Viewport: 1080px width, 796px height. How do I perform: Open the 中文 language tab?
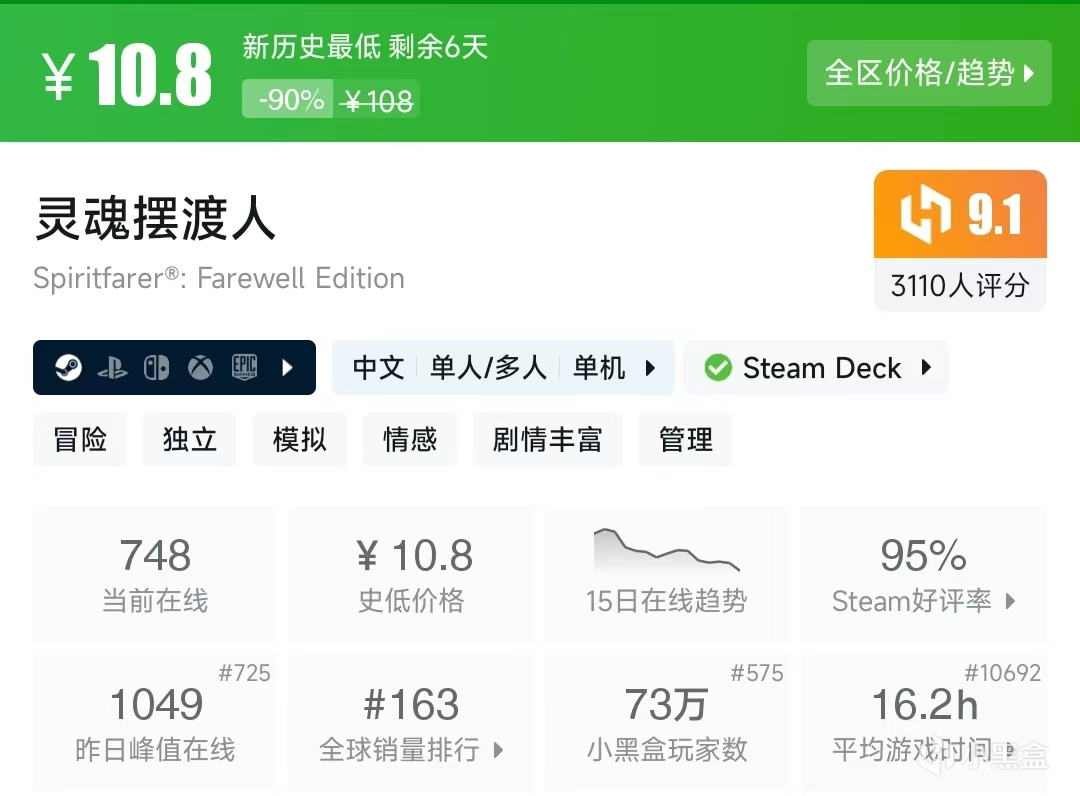click(x=377, y=368)
